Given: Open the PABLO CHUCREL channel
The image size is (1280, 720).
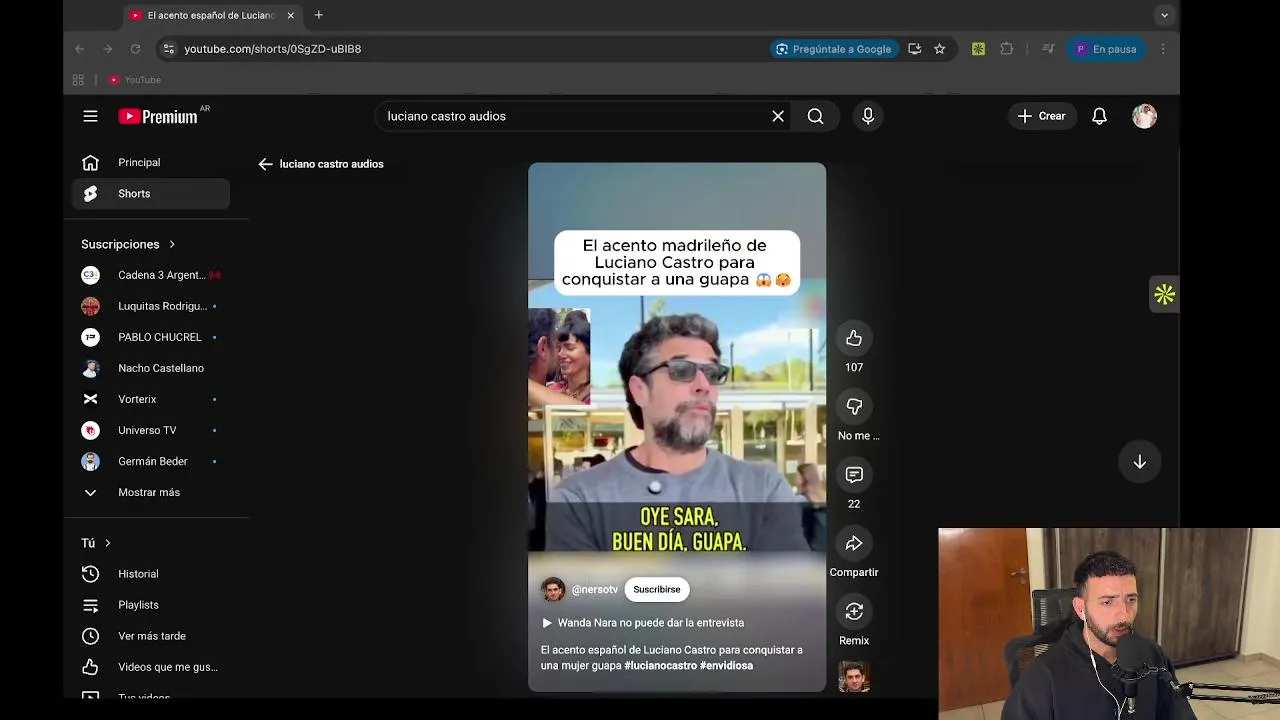Looking at the screenshot, I should 151,337.
